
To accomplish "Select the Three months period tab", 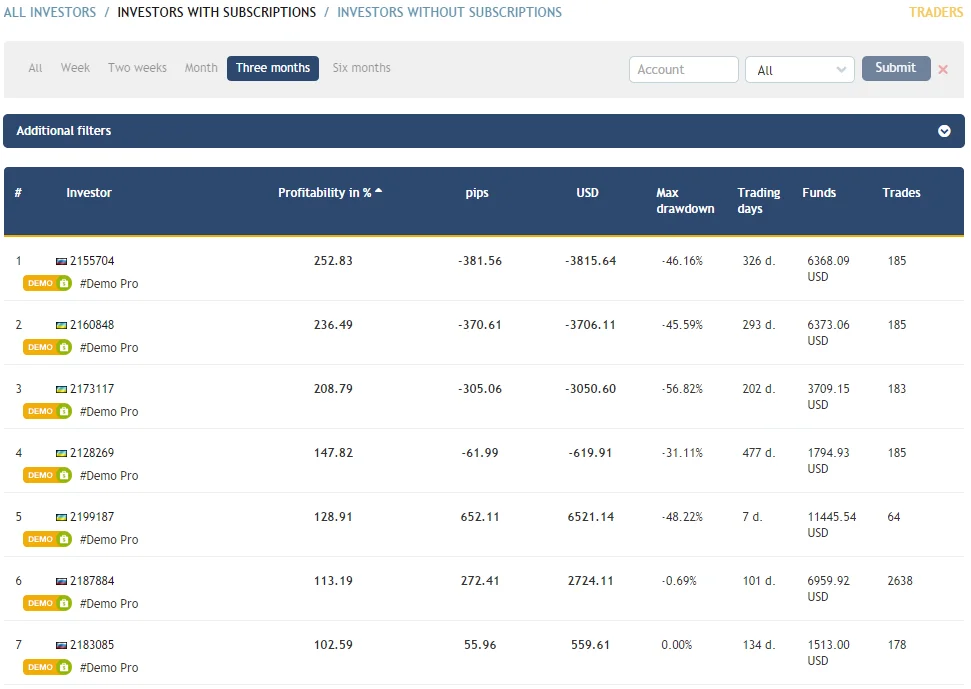I will tap(272, 68).
